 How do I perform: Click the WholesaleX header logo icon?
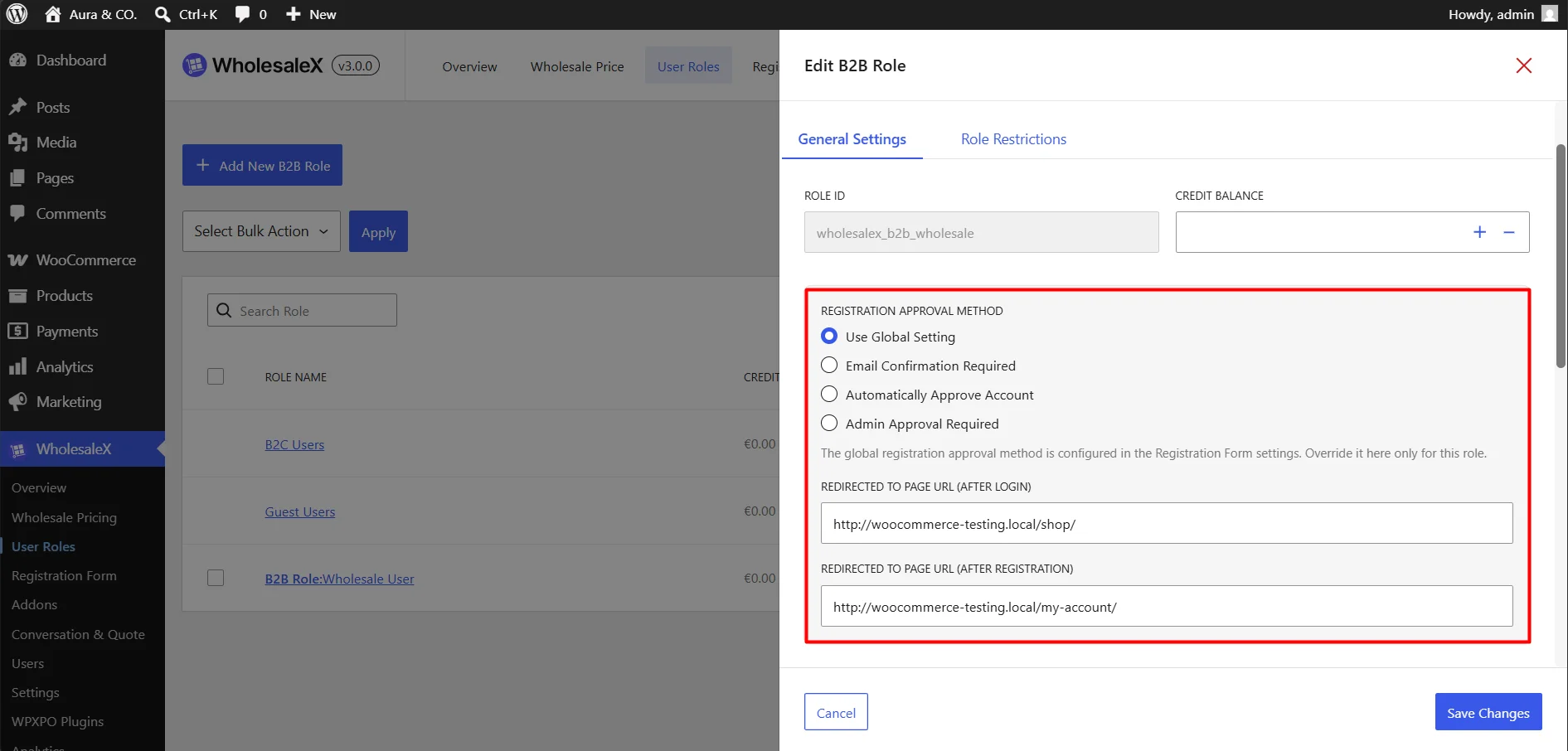tap(194, 65)
